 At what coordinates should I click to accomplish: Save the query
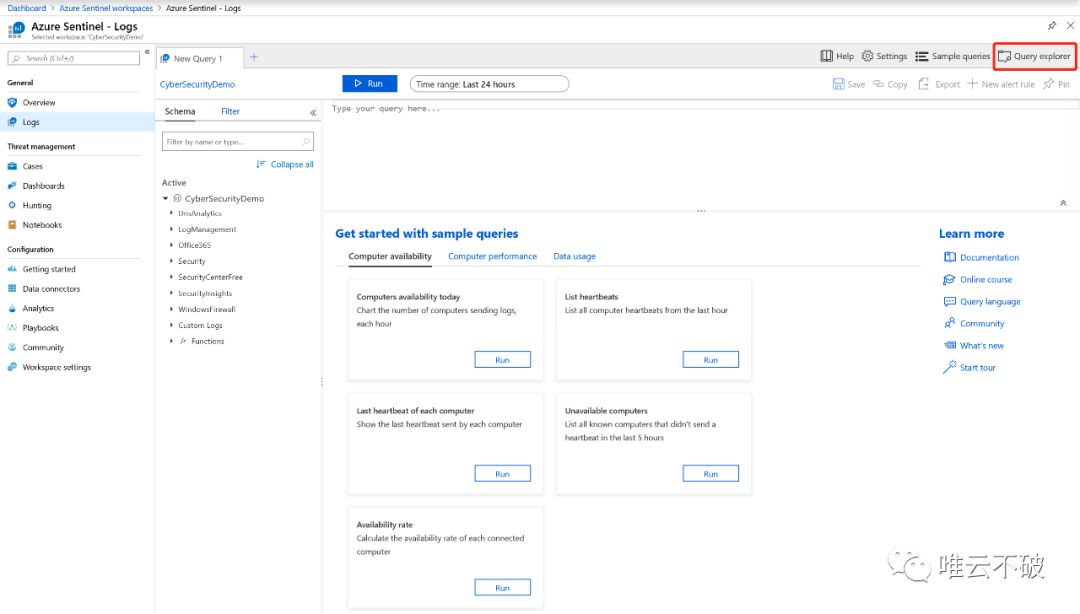coord(849,84)
